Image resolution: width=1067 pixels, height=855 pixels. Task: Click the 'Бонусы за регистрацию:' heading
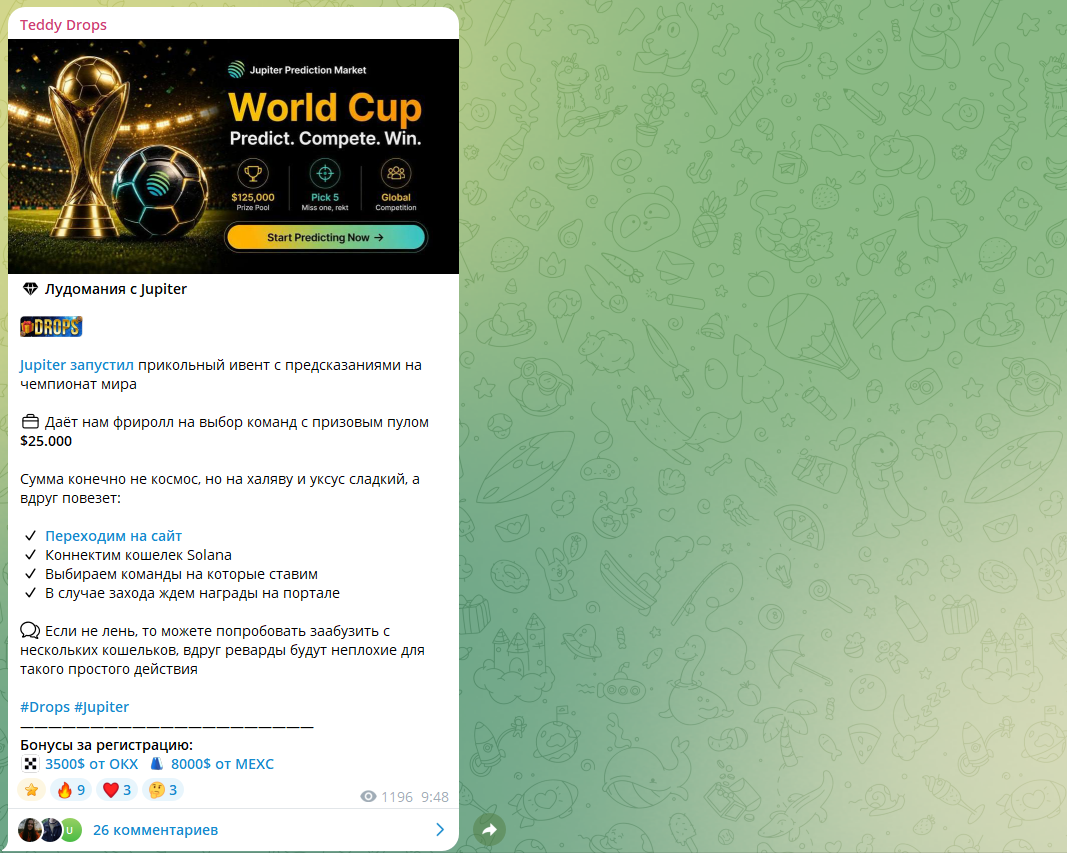(106, 745)
